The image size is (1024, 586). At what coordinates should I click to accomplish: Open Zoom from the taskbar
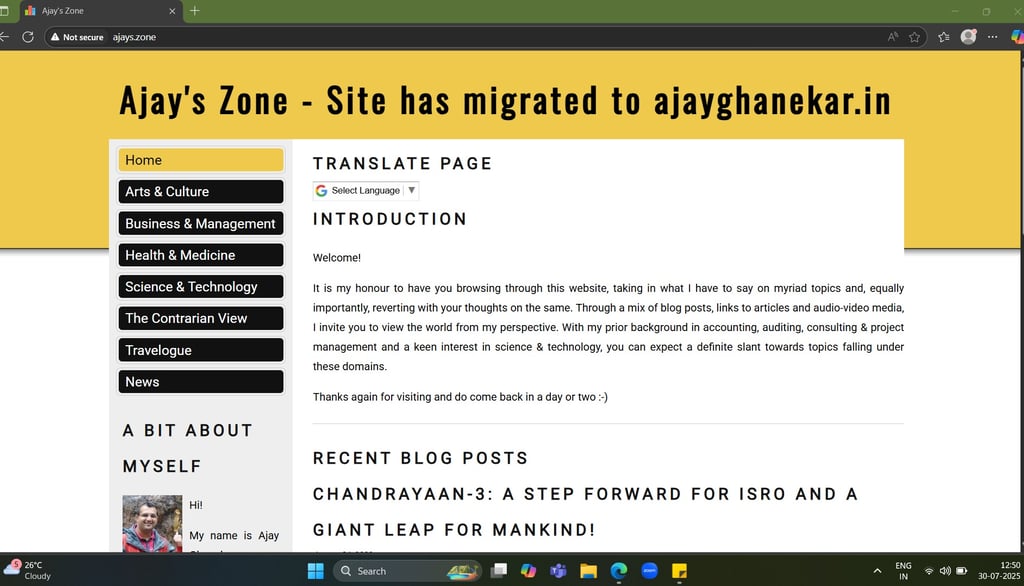point(649,571)
